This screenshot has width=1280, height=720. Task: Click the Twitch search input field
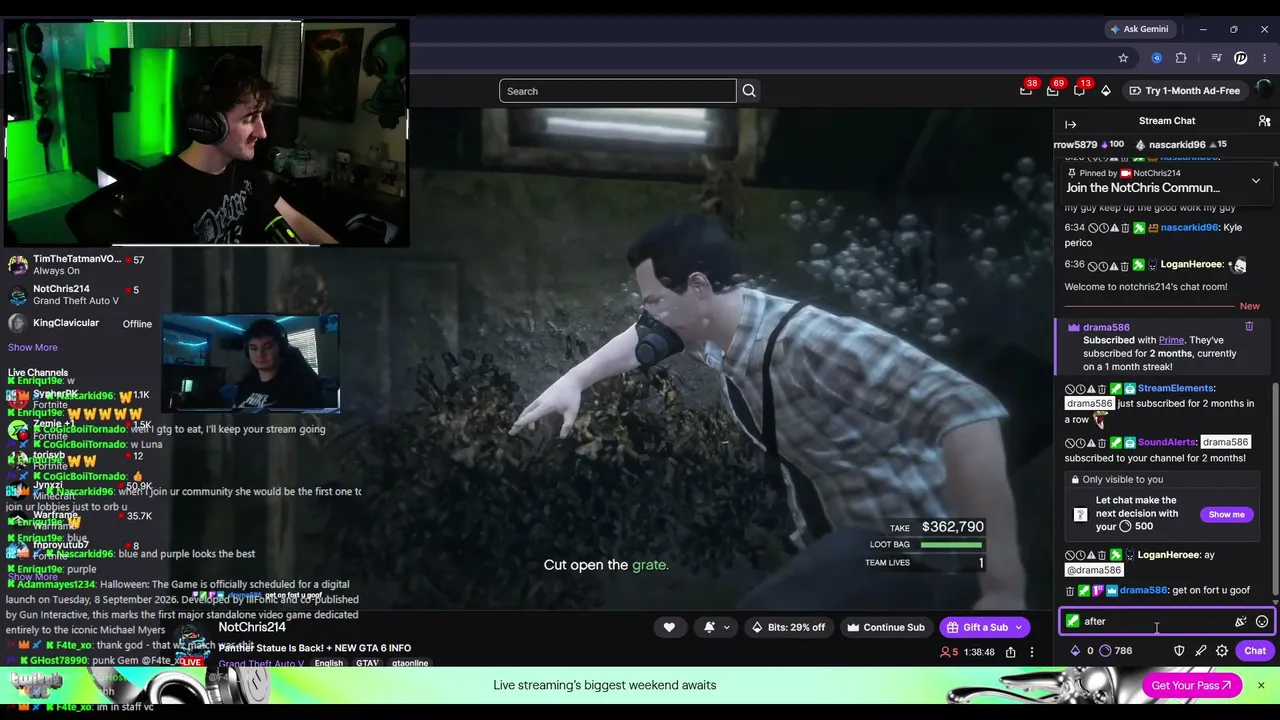tap(617, 91)
